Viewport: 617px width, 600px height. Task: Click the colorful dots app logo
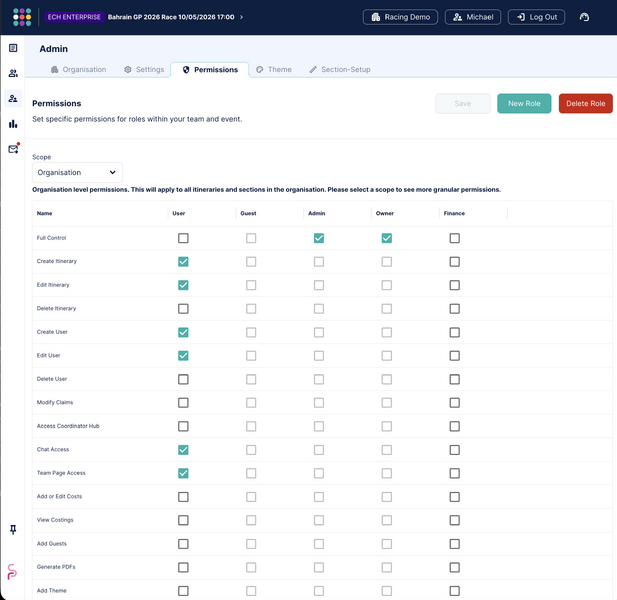click(22, 17)
